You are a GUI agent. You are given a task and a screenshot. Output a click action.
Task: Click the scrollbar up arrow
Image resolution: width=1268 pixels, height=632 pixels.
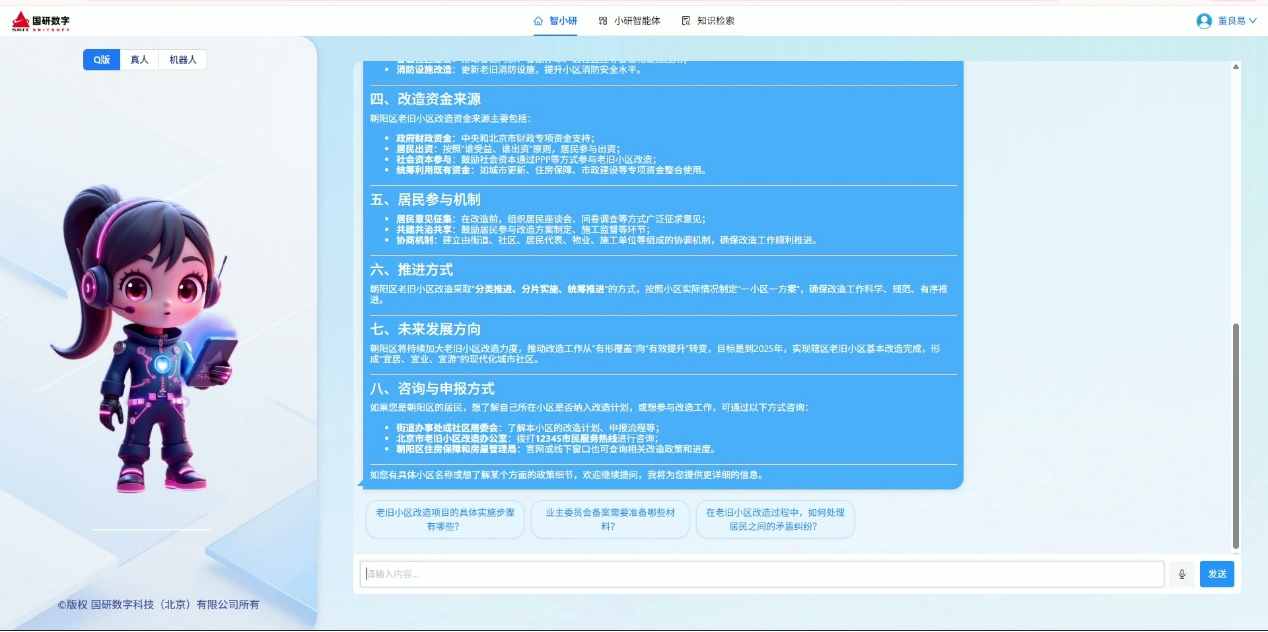click(1236, 67)
